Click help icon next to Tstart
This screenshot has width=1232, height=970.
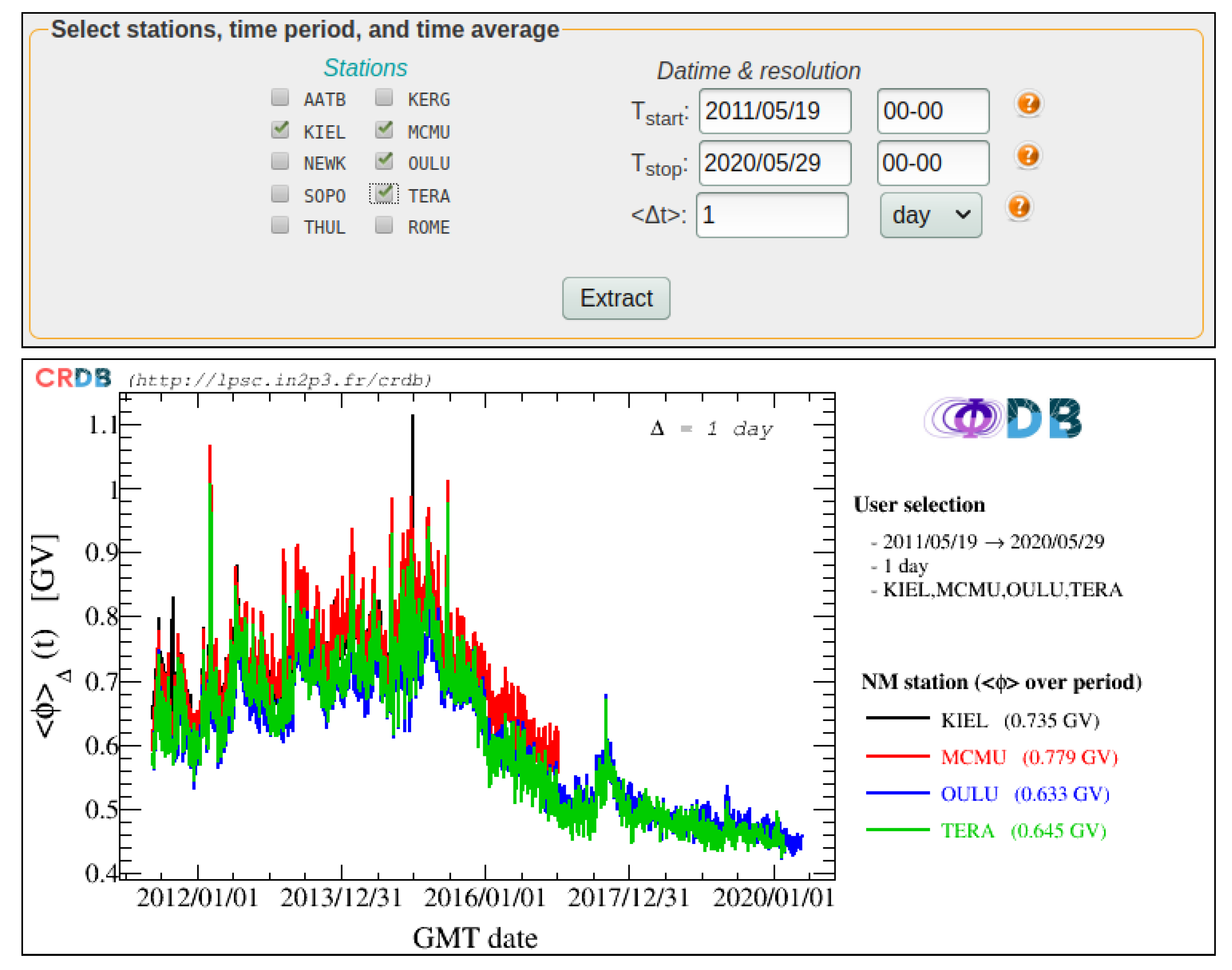point(1028,104)
